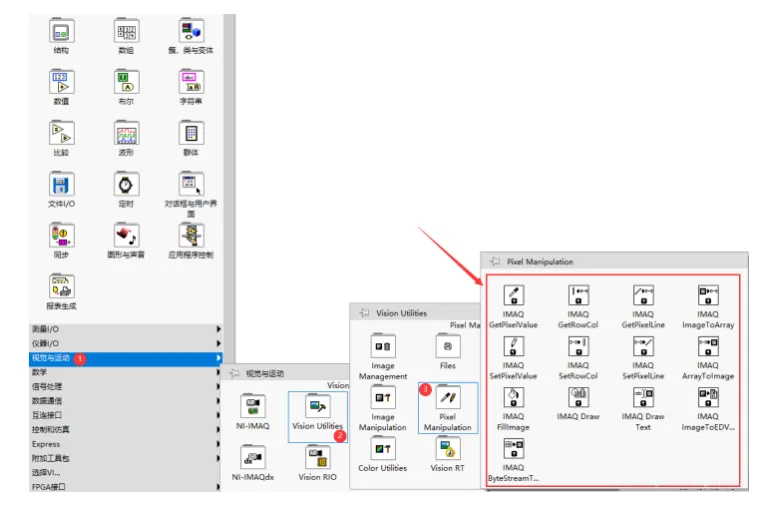The height and width of the screenshot is (513, 769).
Task: Select the IMAQ SetPixelValue VI
Action: 513,346
